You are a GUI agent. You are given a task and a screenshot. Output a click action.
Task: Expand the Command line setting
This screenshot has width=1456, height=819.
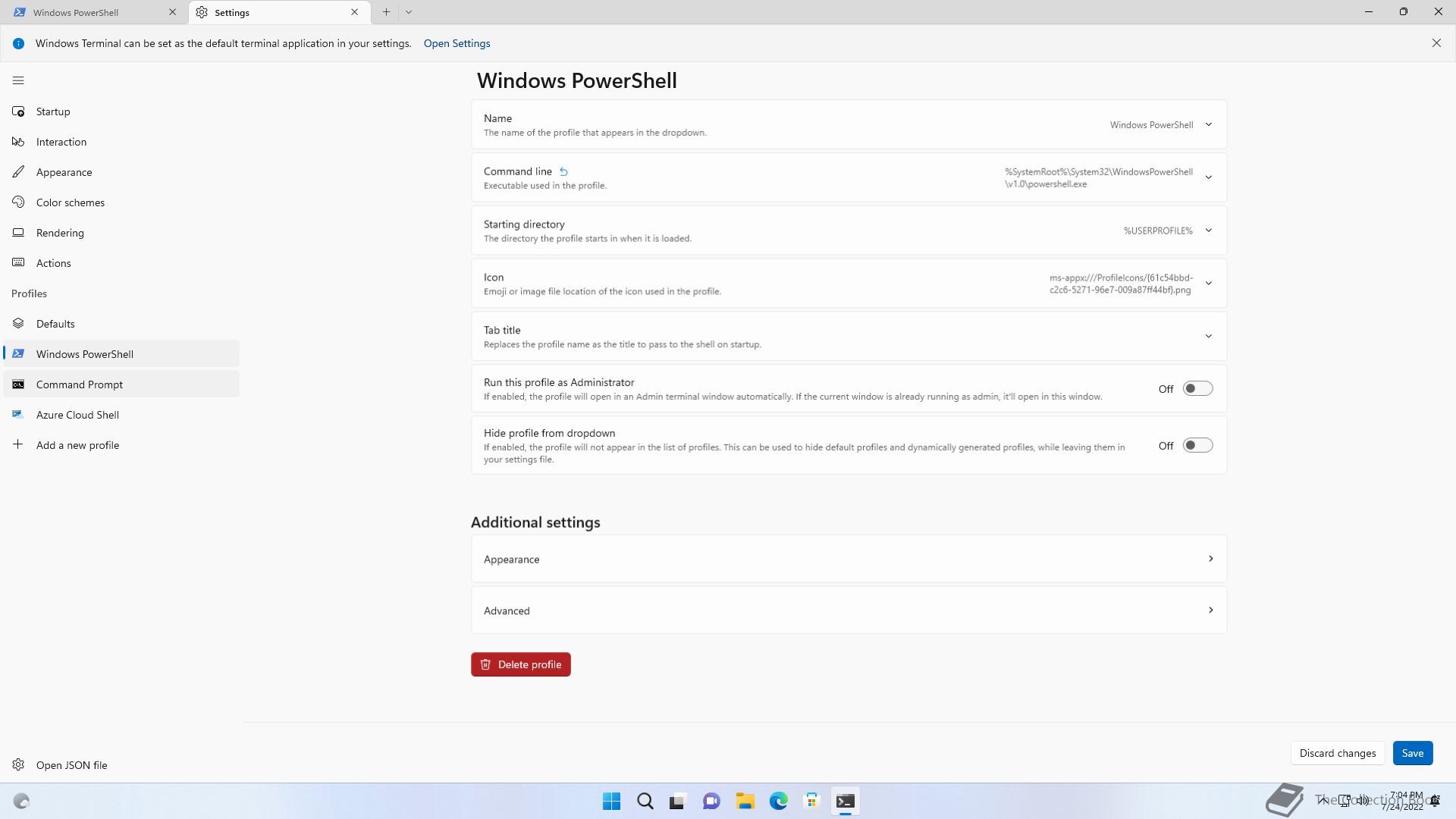point(849,177)
